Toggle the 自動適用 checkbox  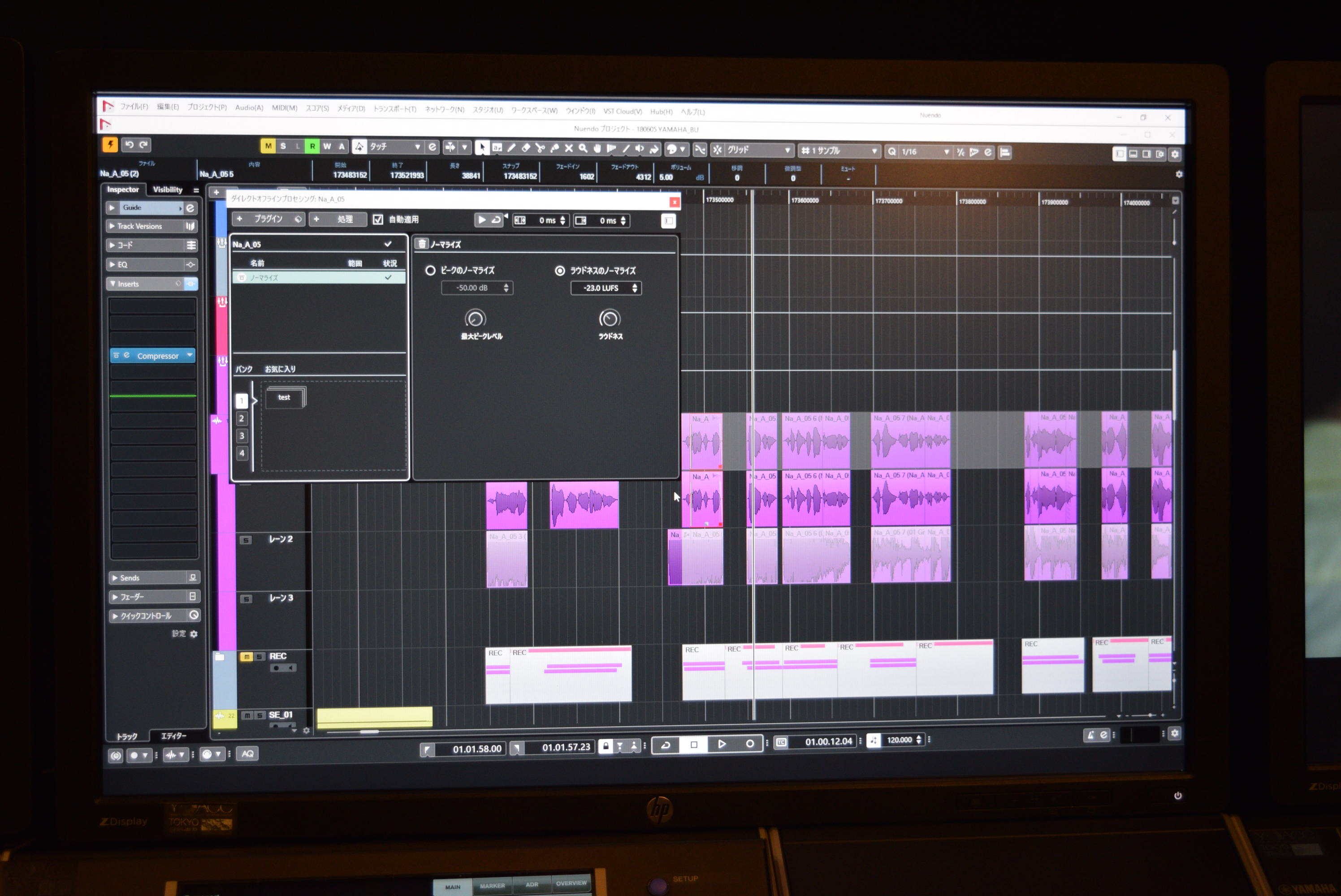(x=378, y=220)
